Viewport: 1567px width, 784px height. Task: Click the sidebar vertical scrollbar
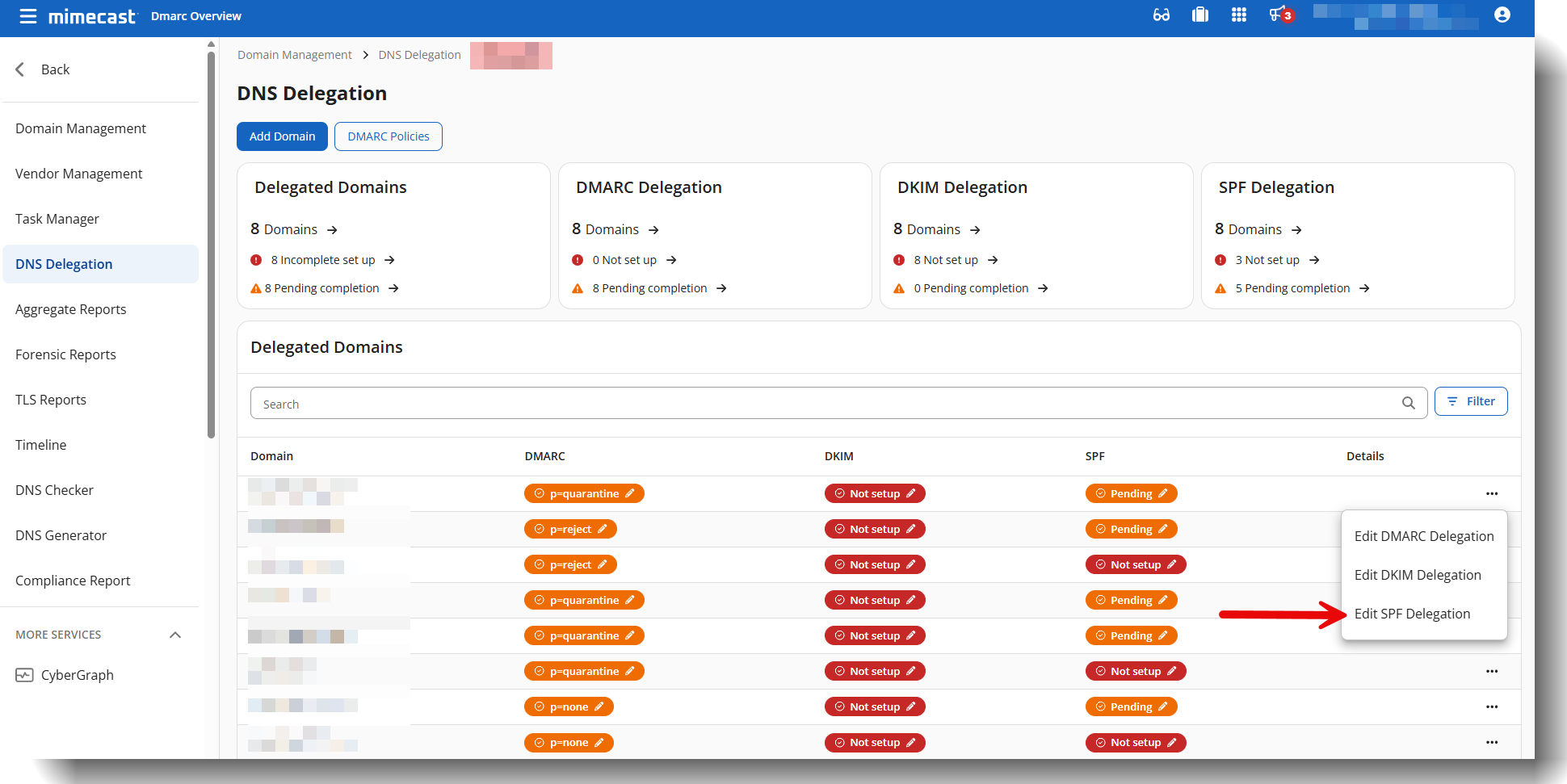coord(211,242)
